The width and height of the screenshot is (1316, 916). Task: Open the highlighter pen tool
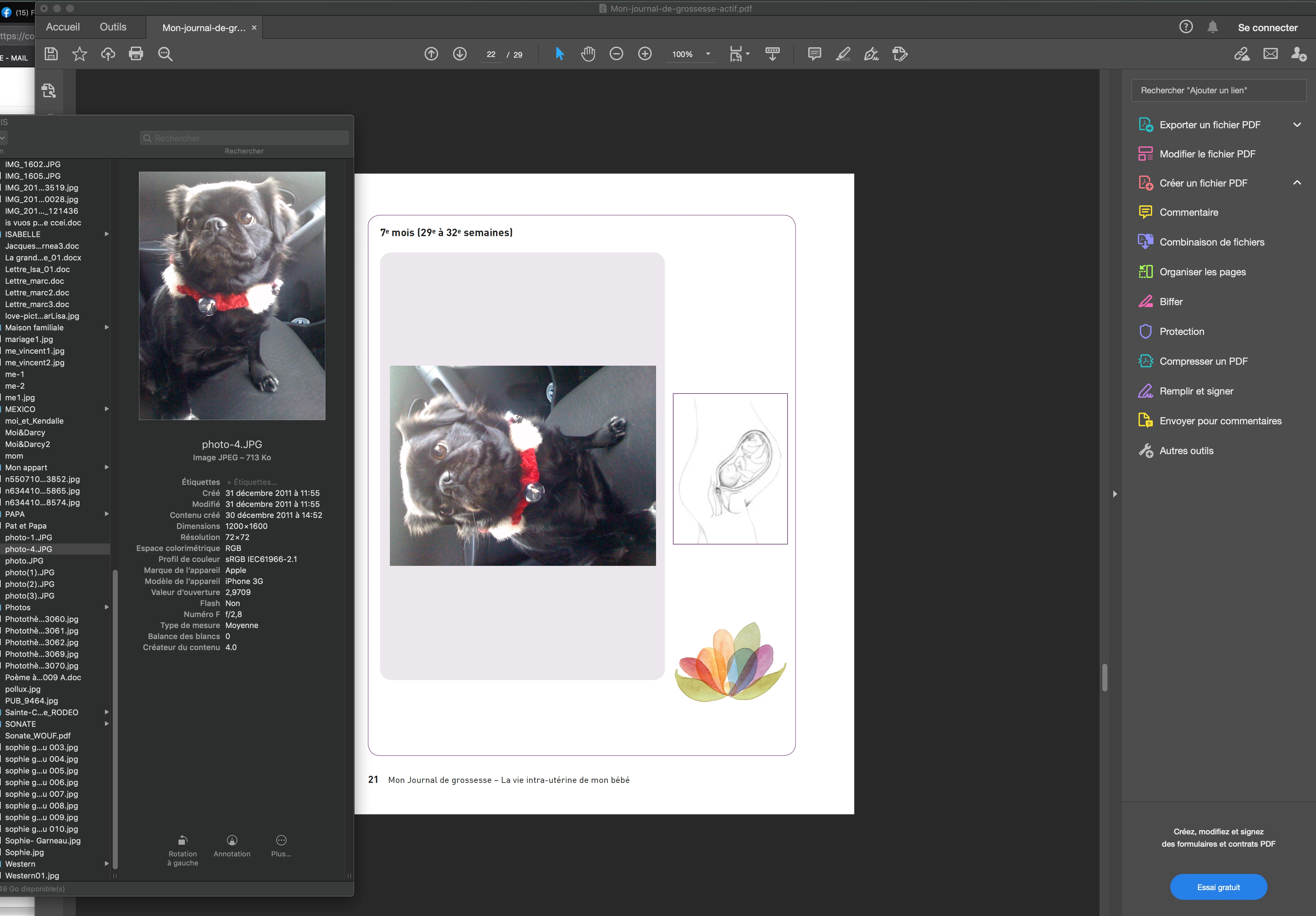pos(843,54)
